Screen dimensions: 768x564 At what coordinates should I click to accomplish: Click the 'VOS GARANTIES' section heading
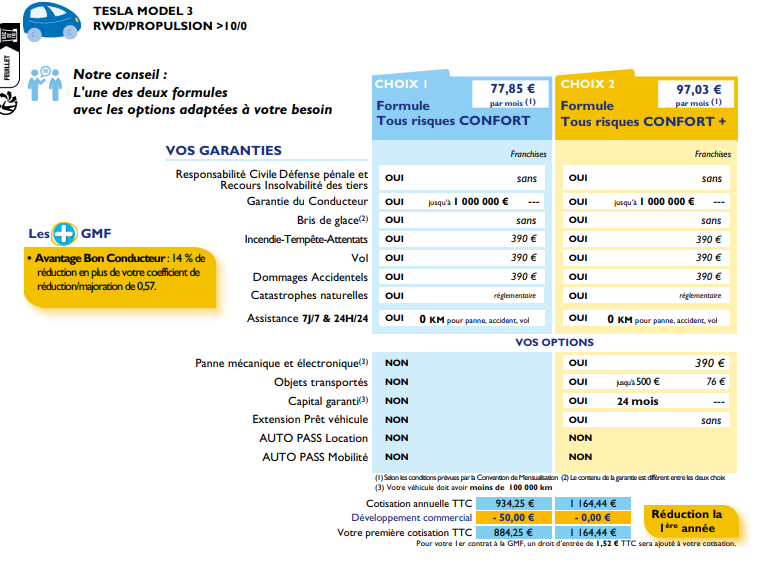tap(224, 150)
